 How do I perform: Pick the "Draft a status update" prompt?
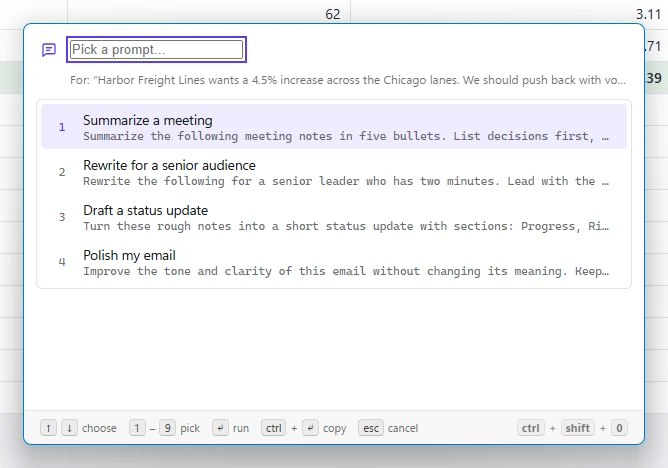point(334,217)
